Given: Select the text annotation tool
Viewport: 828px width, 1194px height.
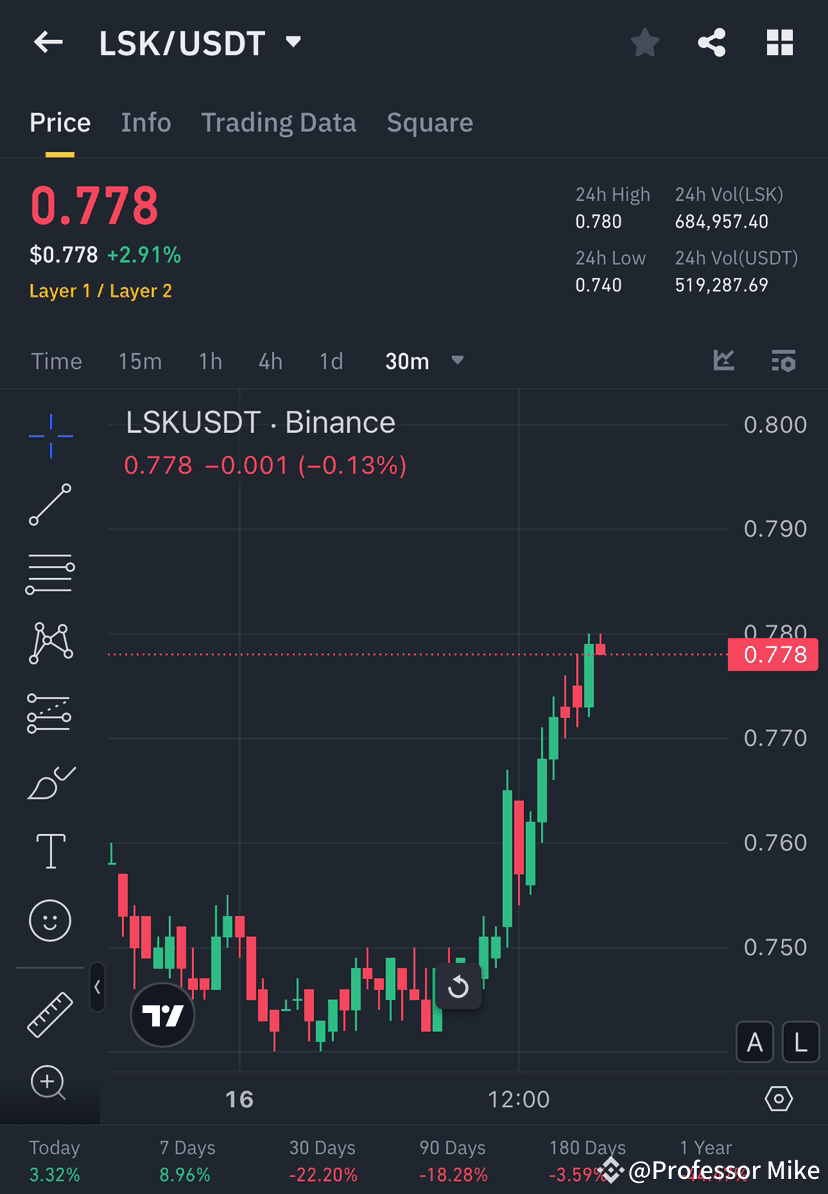Looking at the screenshot, I should [x=50, y=851].
